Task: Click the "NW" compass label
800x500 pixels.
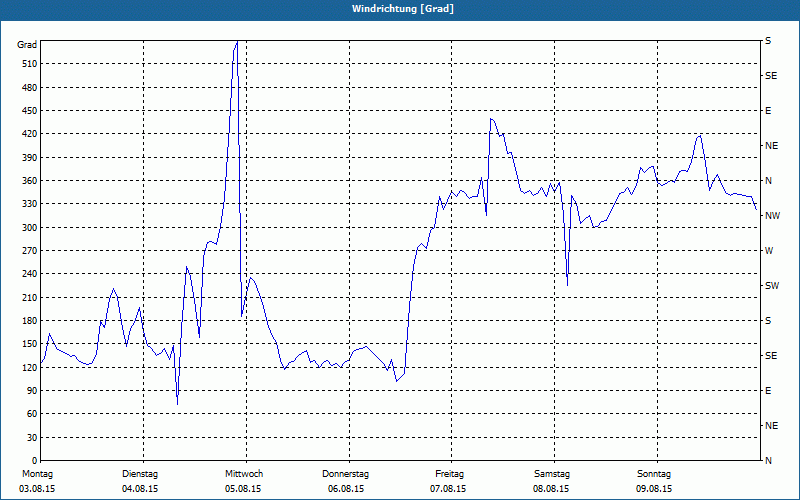Action: click(x=772, y=216)
